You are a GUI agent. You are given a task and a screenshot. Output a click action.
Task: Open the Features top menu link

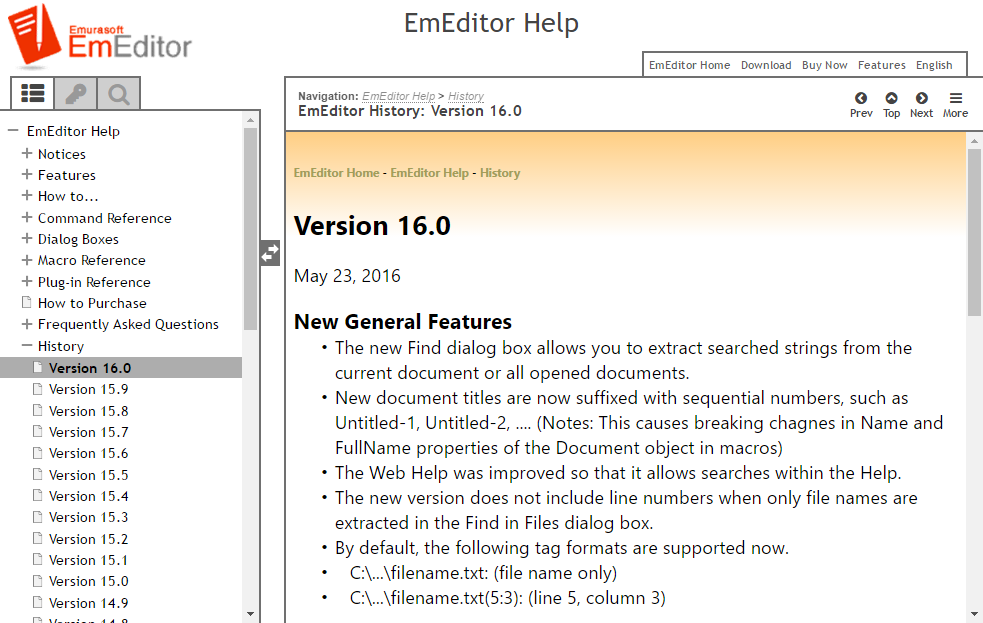click(881, 65)
